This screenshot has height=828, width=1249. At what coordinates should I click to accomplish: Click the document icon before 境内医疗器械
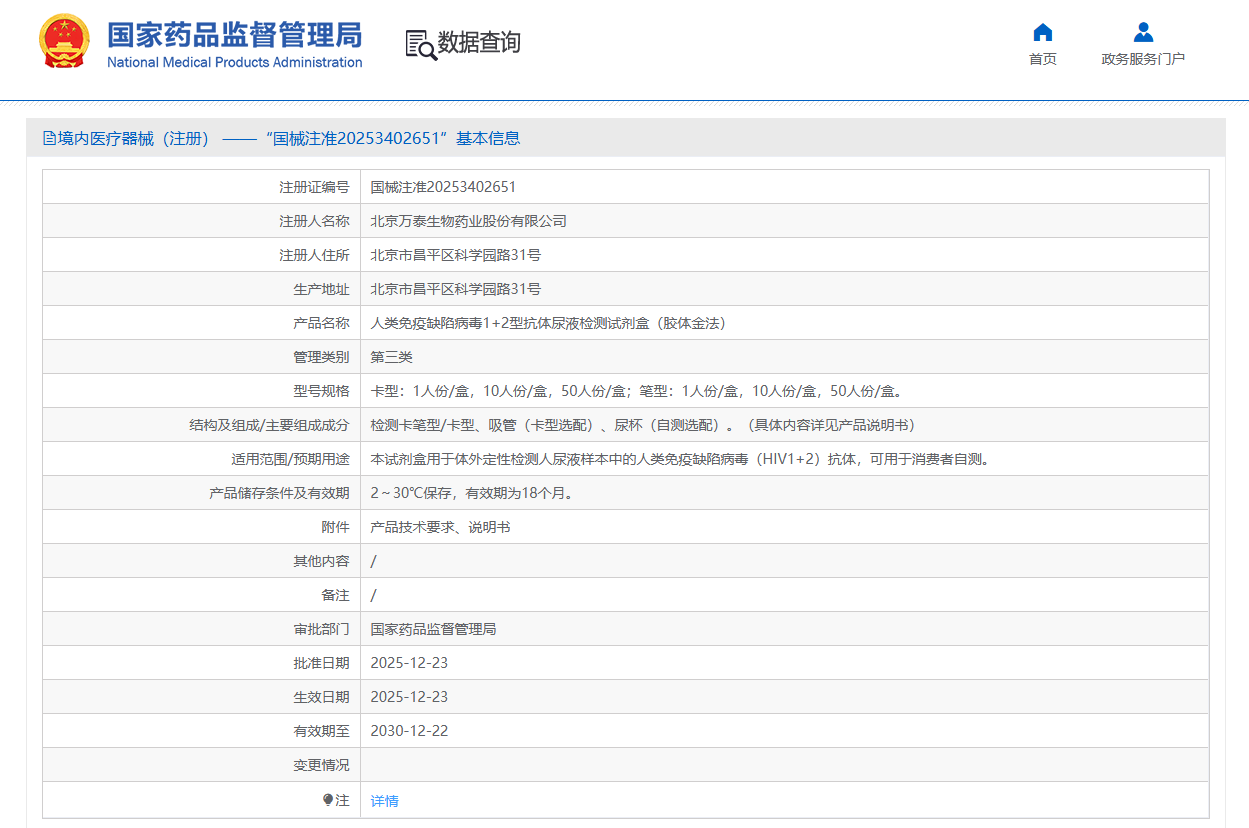click(x=49, y=139)
